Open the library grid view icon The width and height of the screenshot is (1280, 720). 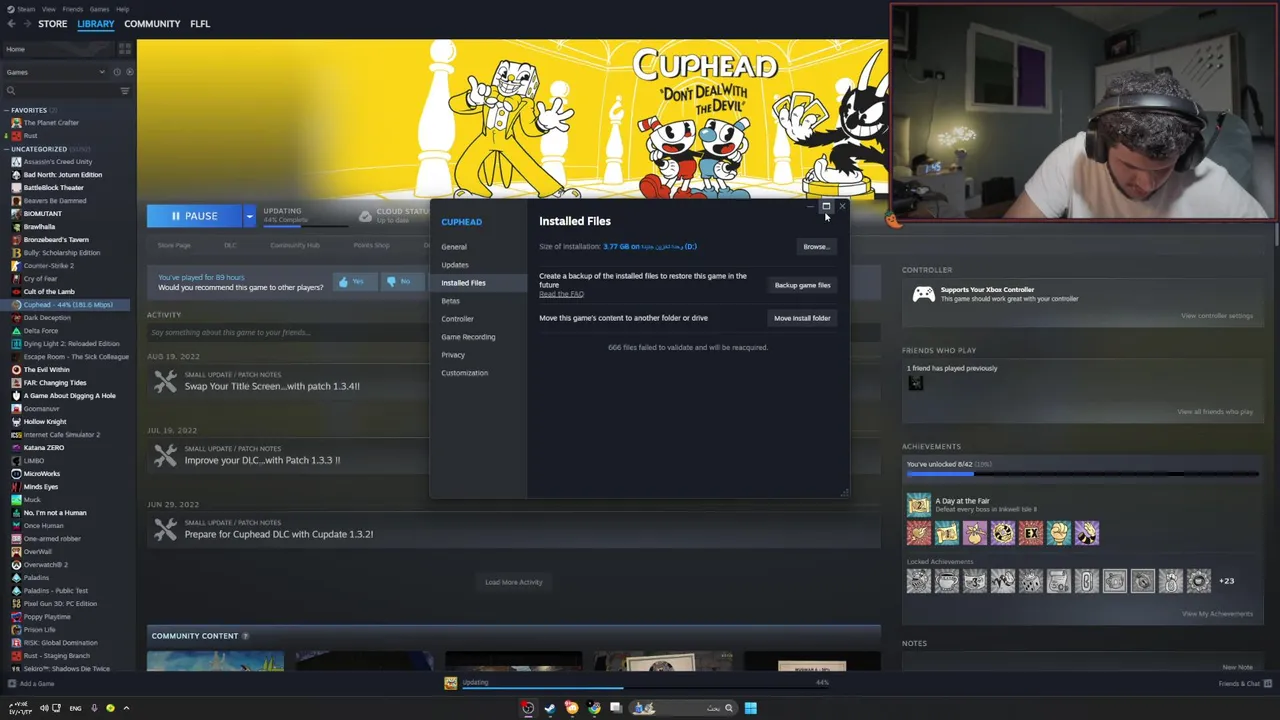124,49
